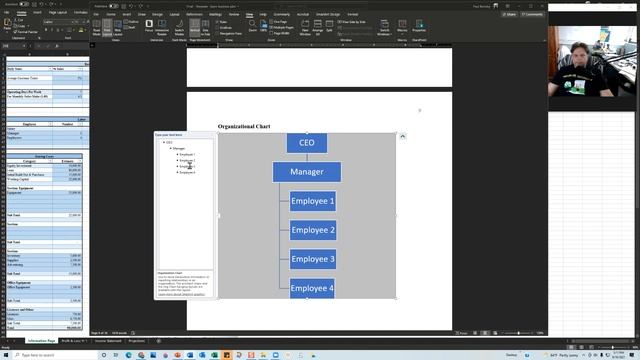Click Employee 2 in text pane list
This screenshot has height=360, width=640.
click(x=187, y=160)
